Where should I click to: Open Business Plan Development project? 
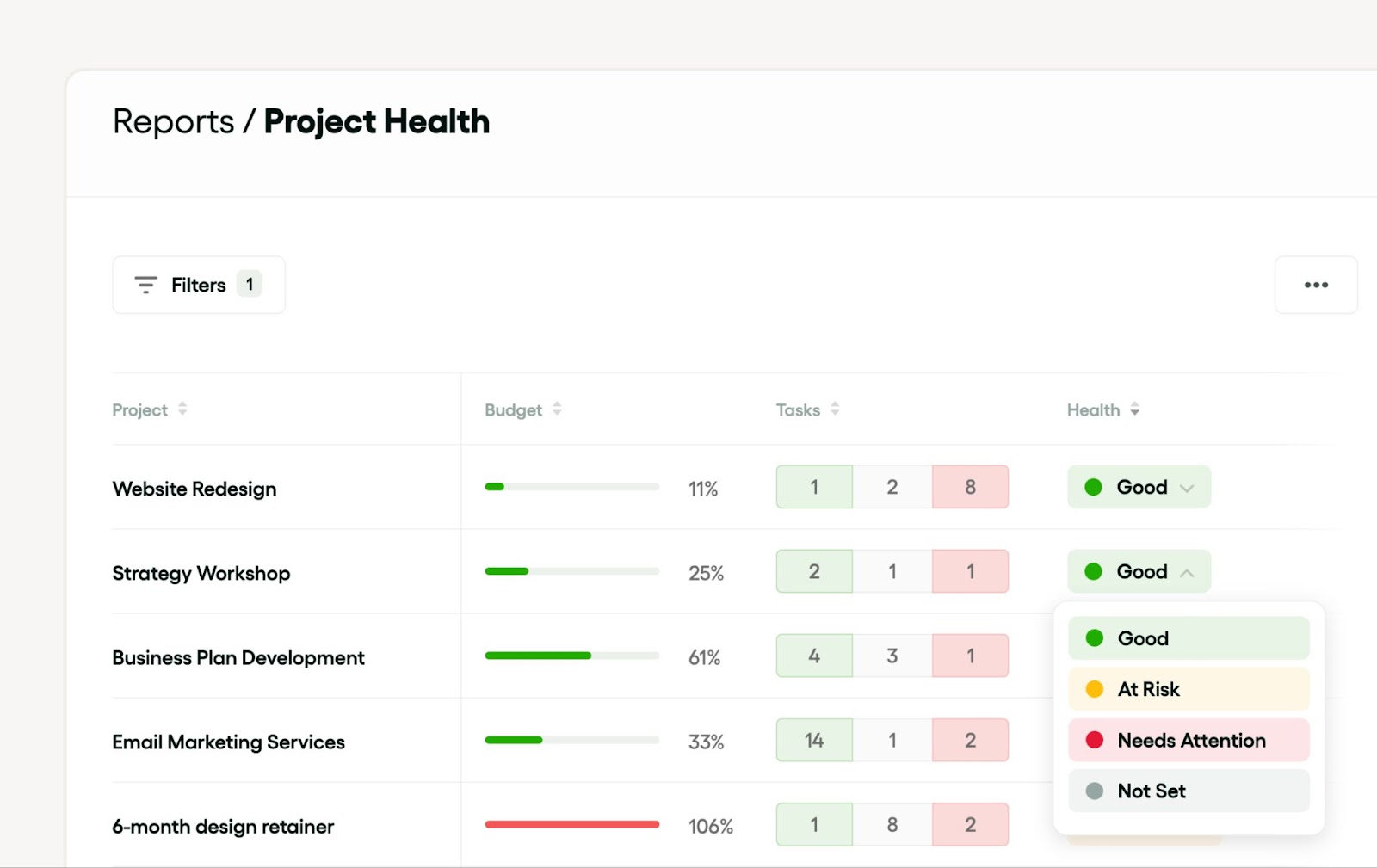coord(238,657)
